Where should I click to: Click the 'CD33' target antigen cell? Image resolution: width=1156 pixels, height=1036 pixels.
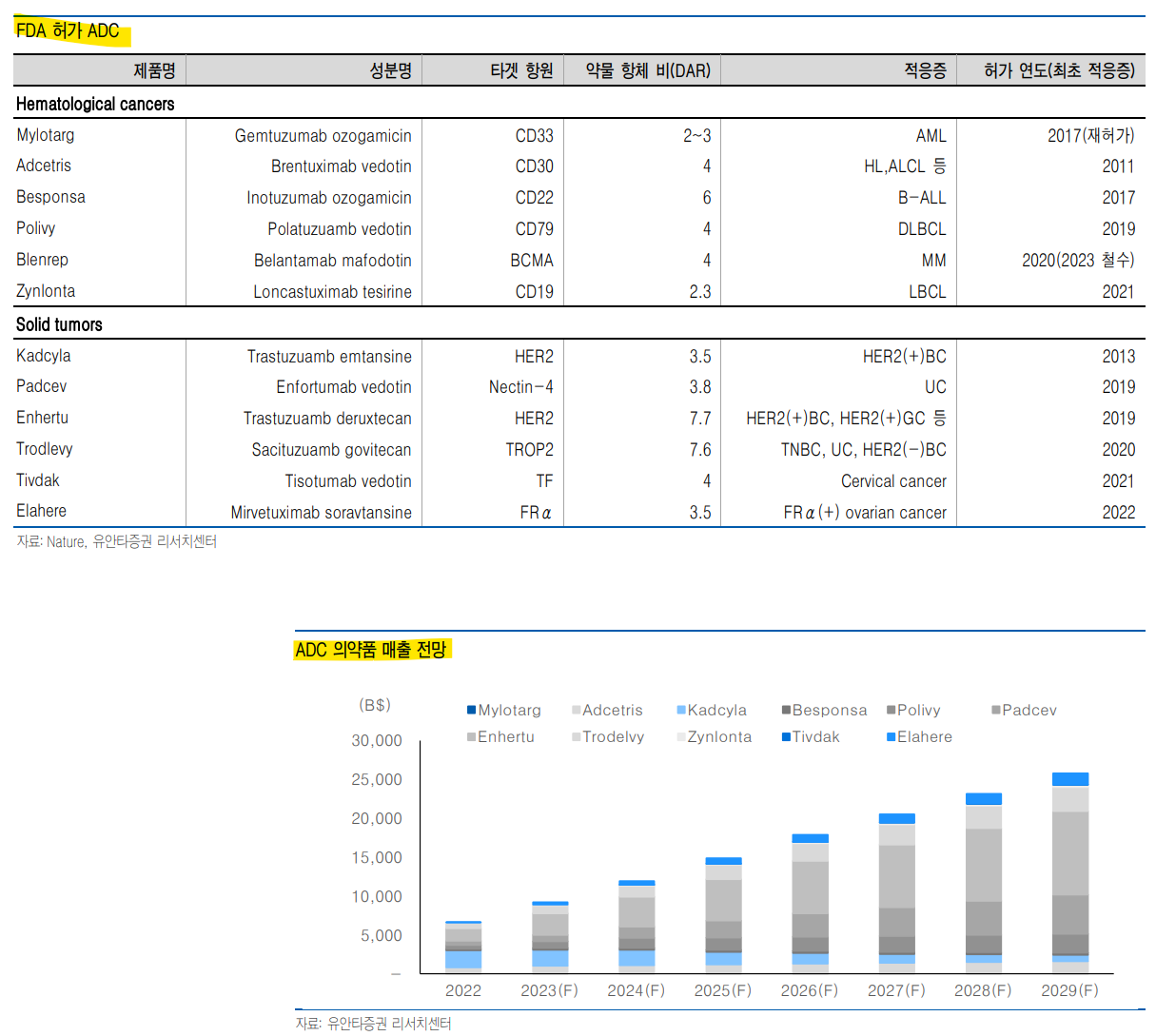point(535,136)
